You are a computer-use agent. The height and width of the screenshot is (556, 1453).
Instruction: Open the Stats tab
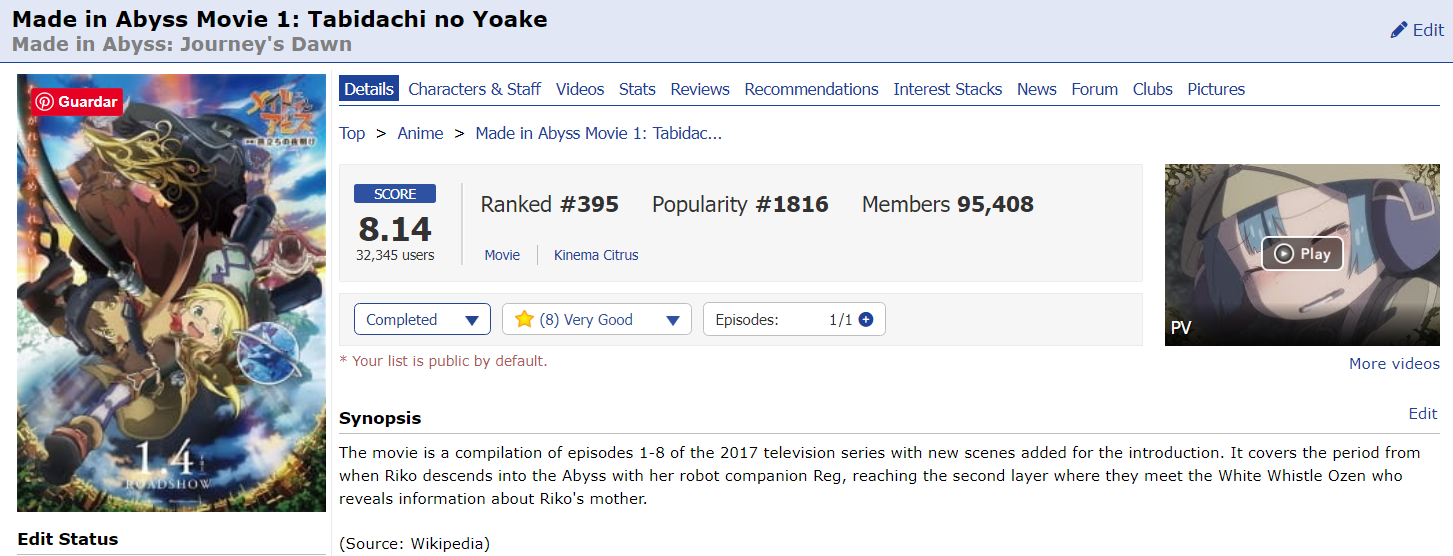point(637,89)
